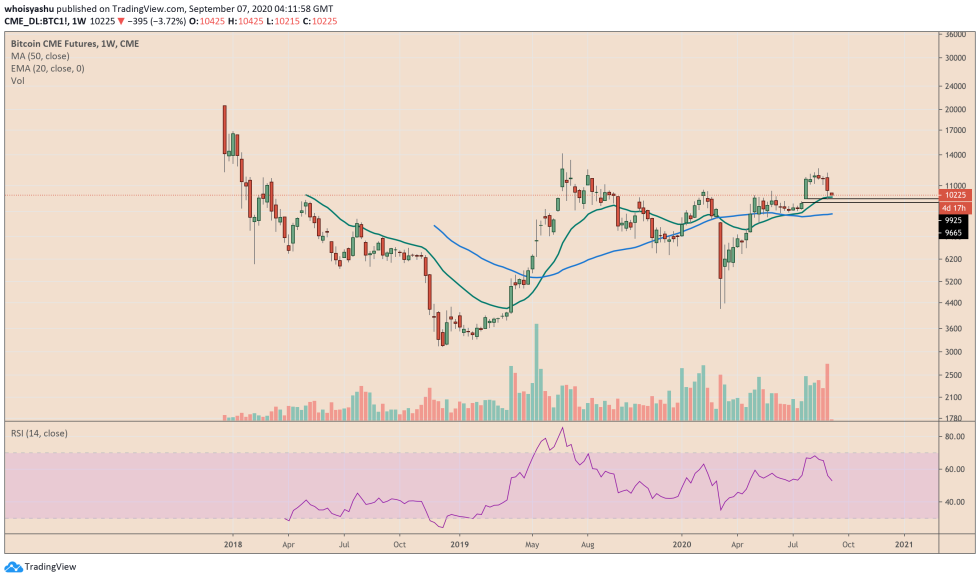Image resolution: width=980 pixels, height=580 pixels.
Task: Click the blue horizontal bar at the bottom
Action: (x=490, y=565)
